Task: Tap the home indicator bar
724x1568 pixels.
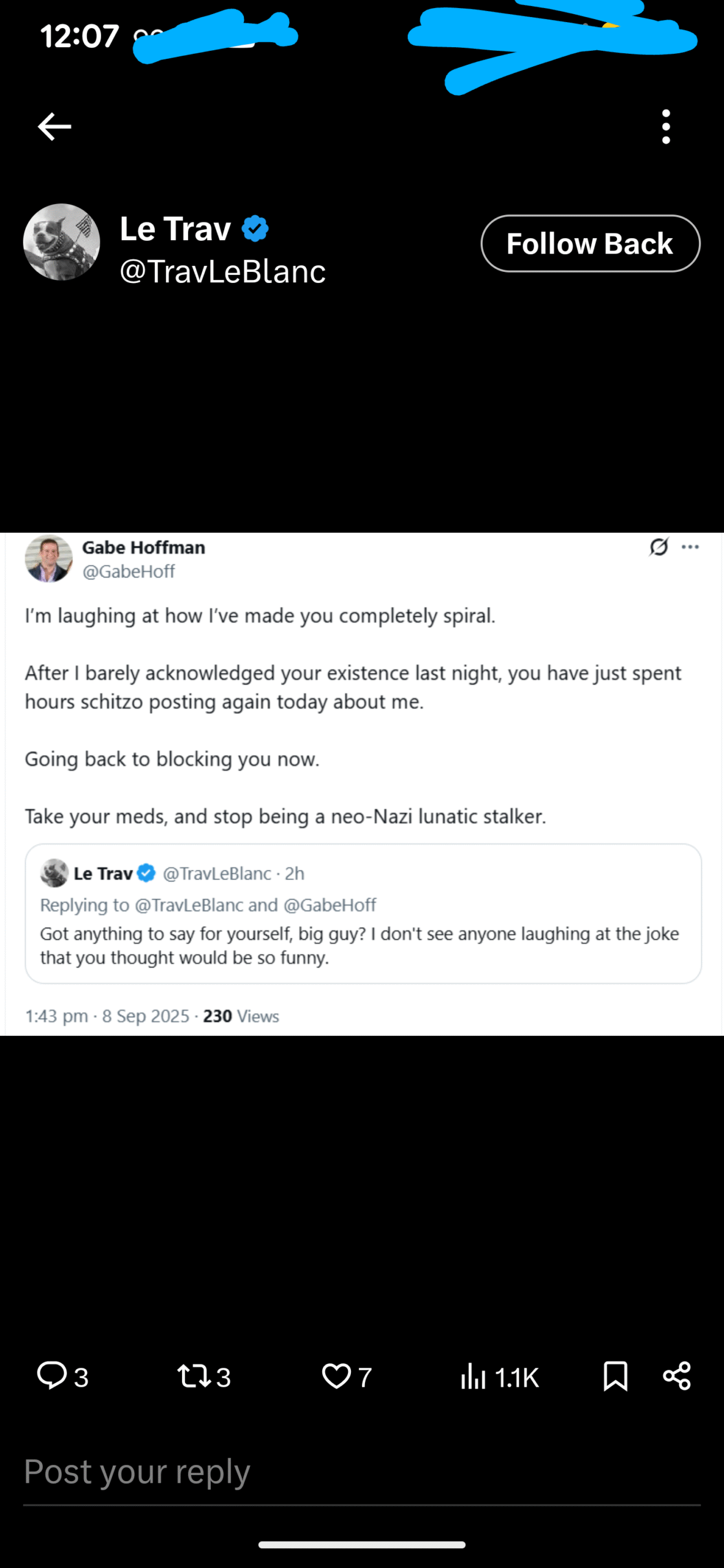Action: [362, 1545]
